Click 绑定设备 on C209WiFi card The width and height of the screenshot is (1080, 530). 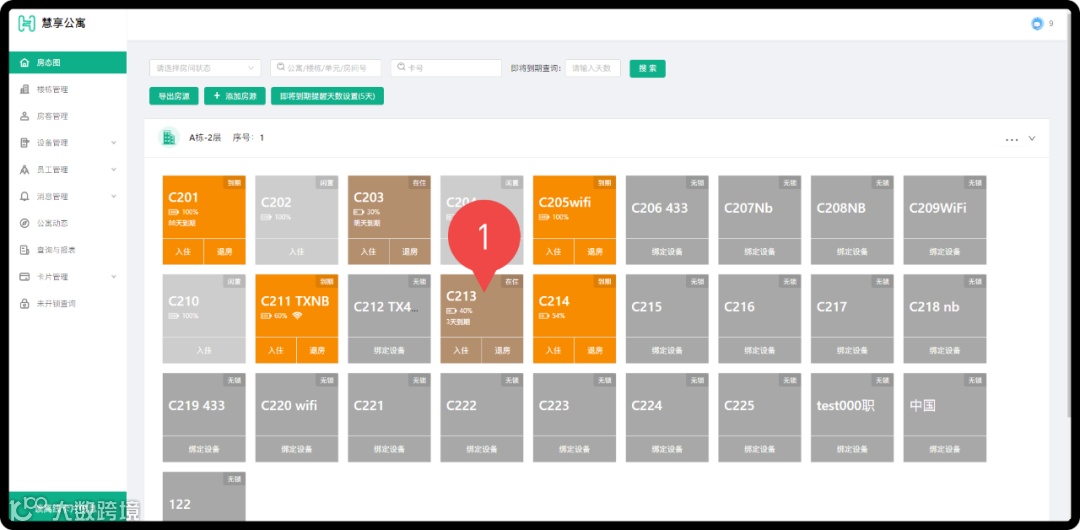coord(944,252)
